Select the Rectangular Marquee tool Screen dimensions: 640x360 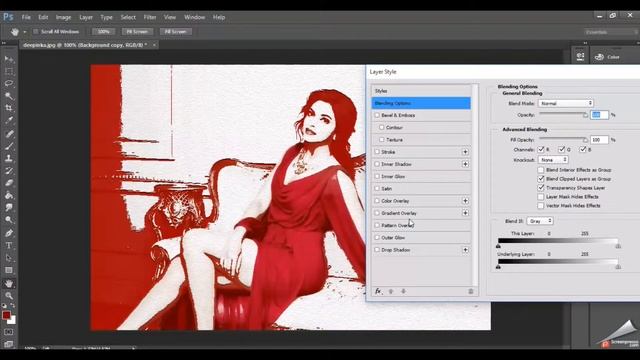click(x=9, y=71)
